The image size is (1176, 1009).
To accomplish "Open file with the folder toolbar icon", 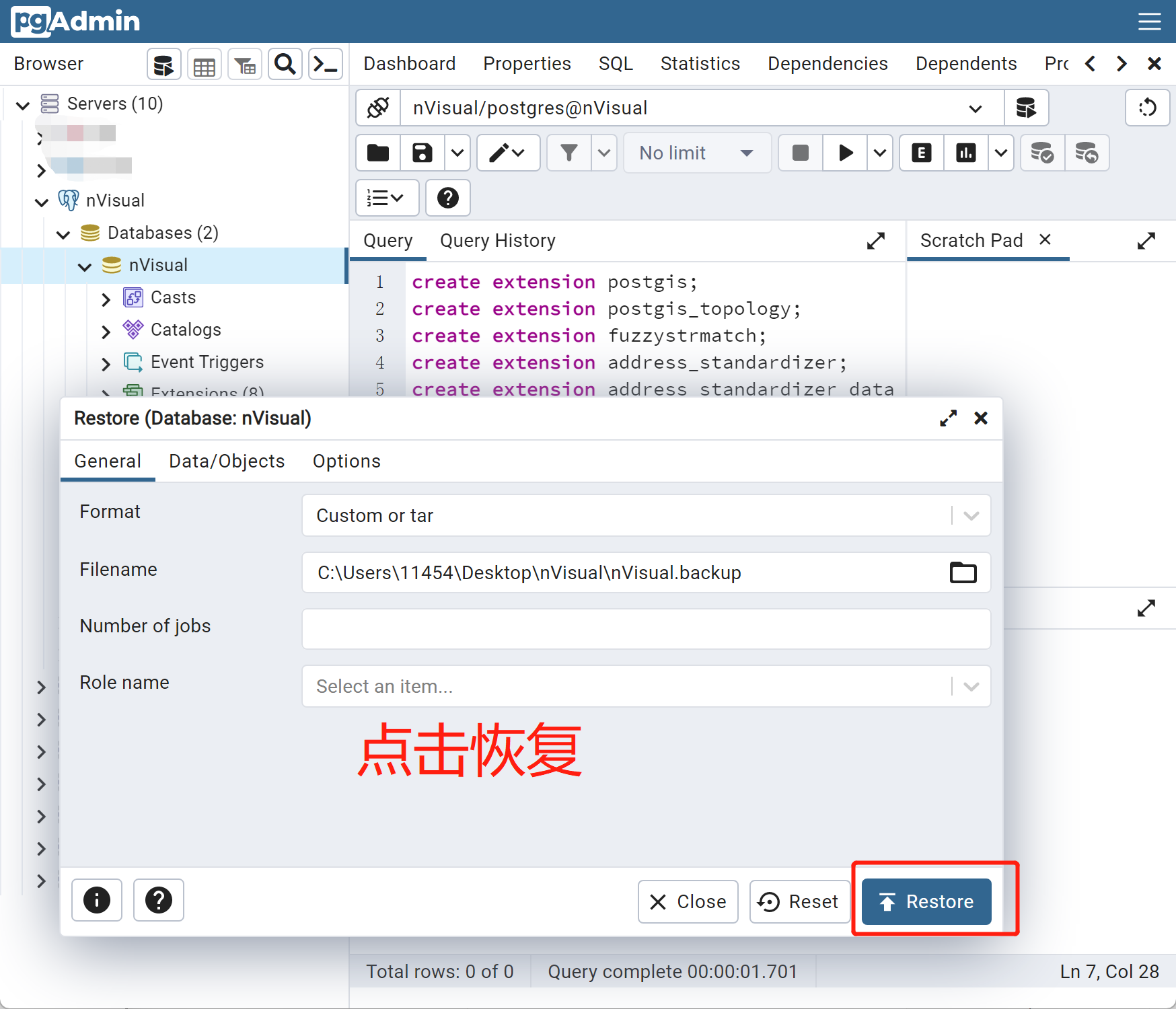I will (x=378, y=153).
